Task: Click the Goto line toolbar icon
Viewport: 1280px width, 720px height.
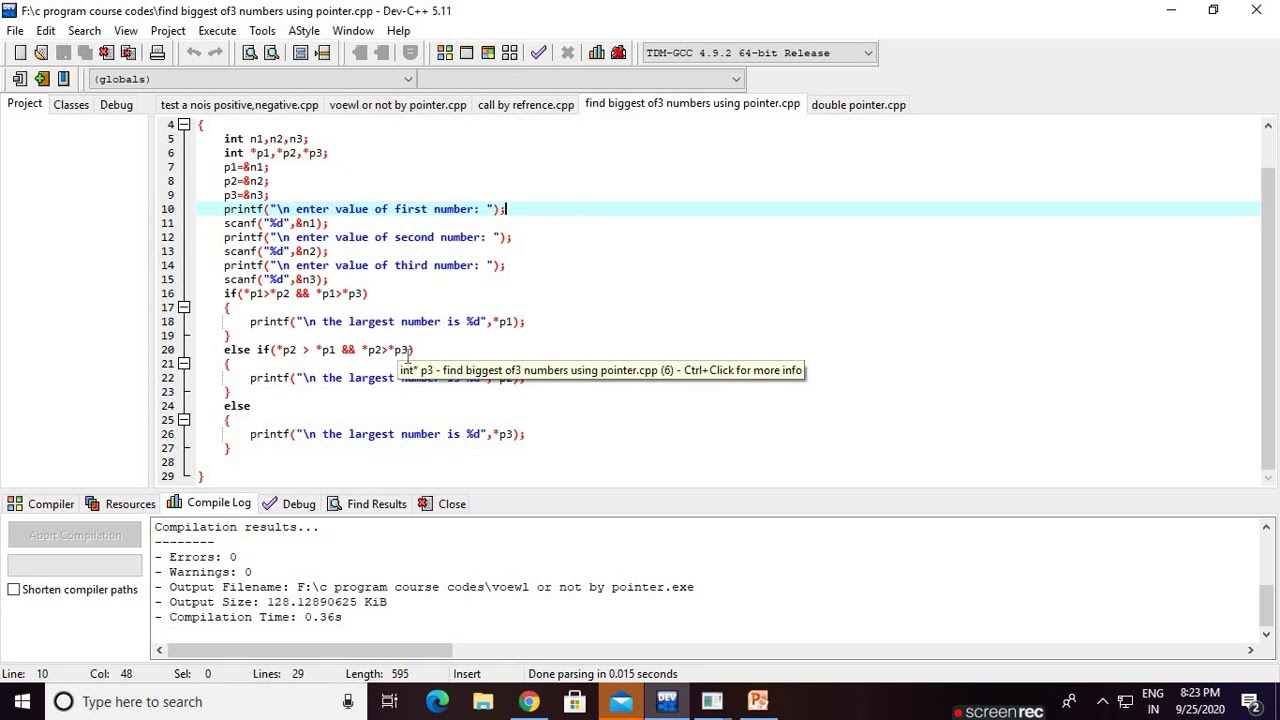Action: [323, 53]
